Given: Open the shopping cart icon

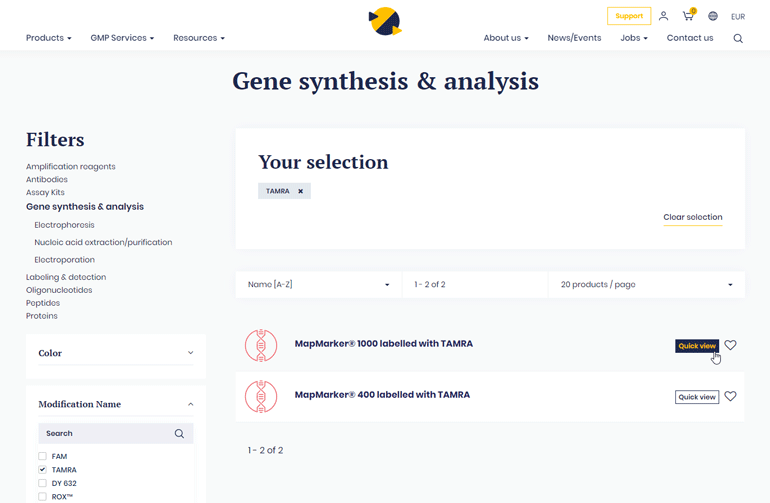Looking at the screenshot, I should pyautogui.click(x=688, y=16).
